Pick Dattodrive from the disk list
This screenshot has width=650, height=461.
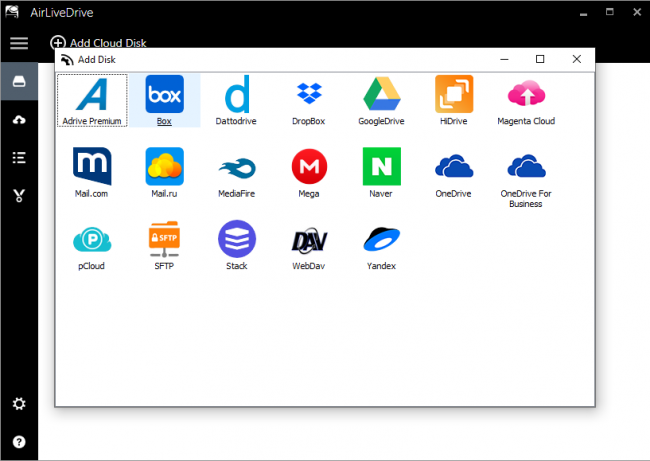point(237,96)
